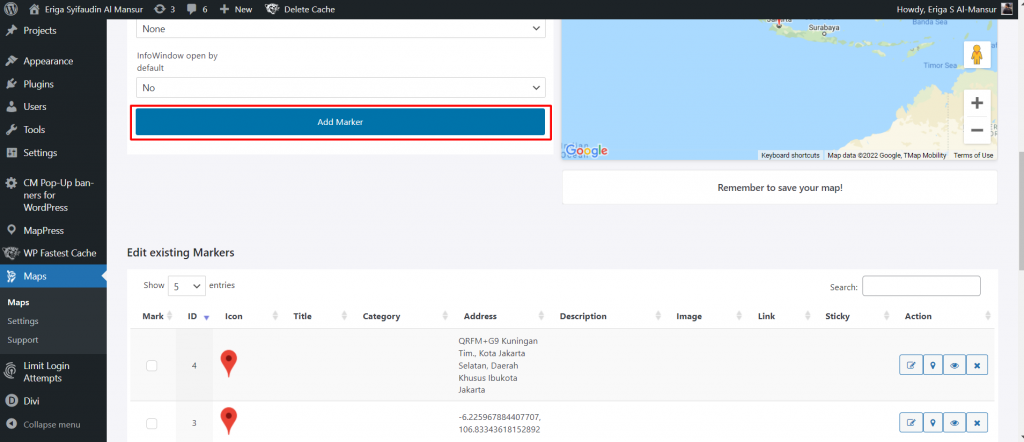Check the Mark box for marker 3
The width and height of the screenshot is (1024, 442).
(x=152, y=424)
